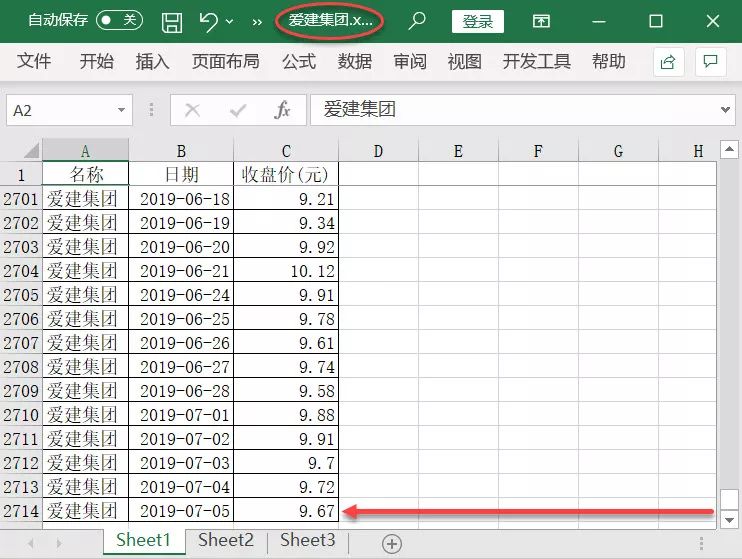Expand the formula bar chevron

pyautogui.click(x=725, y=110)
